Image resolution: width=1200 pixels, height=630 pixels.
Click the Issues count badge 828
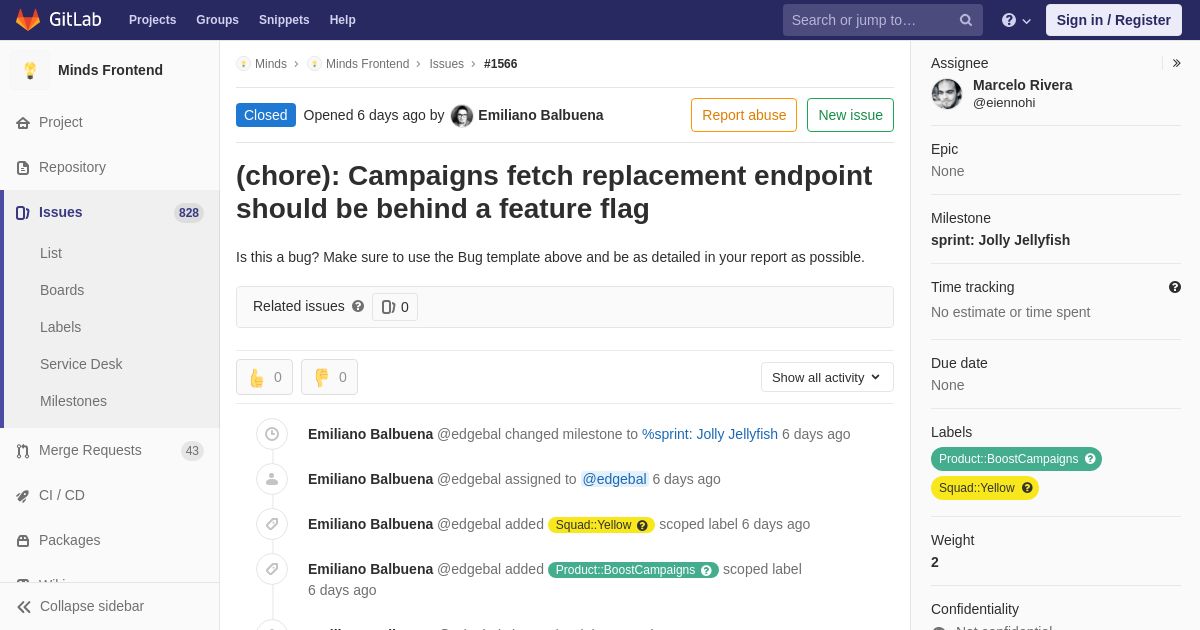189,213
